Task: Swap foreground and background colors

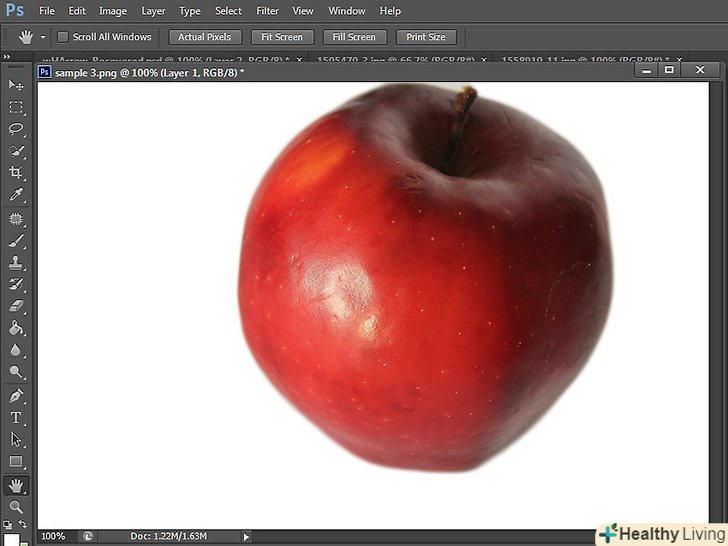Action: tap(23, 525)
